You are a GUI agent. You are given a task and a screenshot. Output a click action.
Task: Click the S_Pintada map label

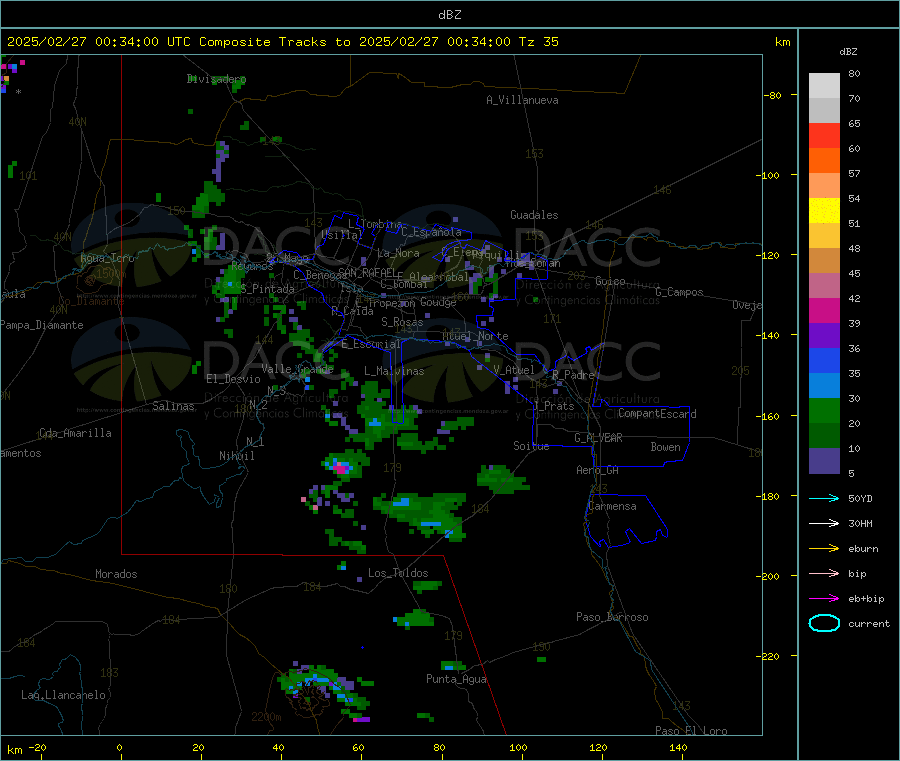(267, 289)
